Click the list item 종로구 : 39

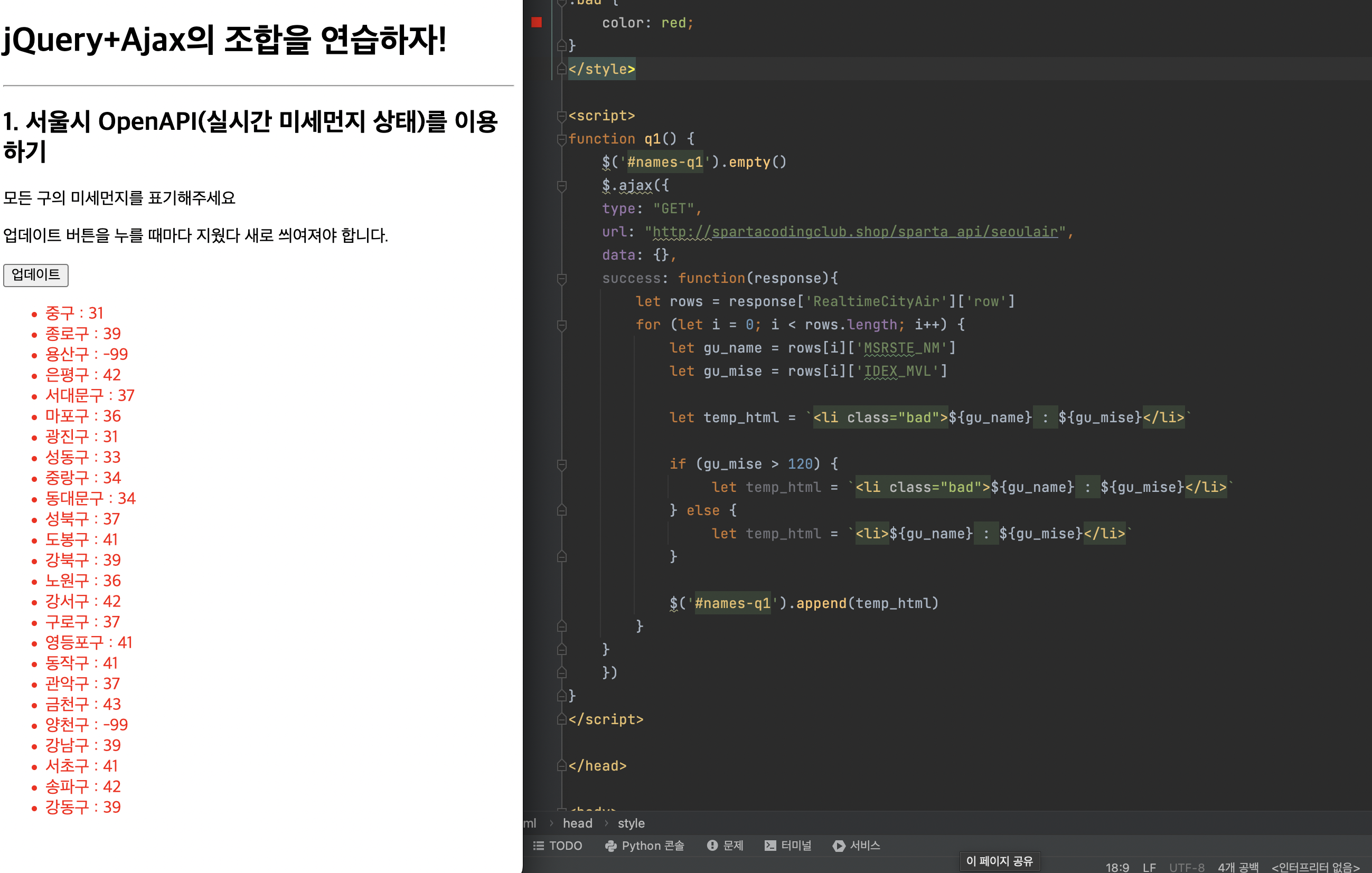(x=82, y=334)
